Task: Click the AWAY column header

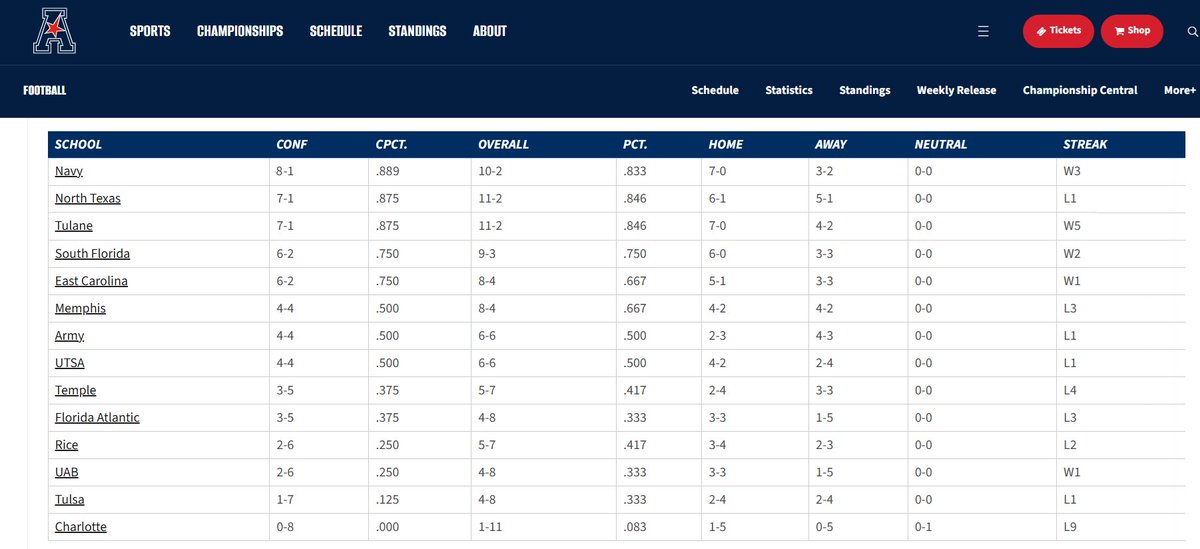Action: (x=830, y=144)
